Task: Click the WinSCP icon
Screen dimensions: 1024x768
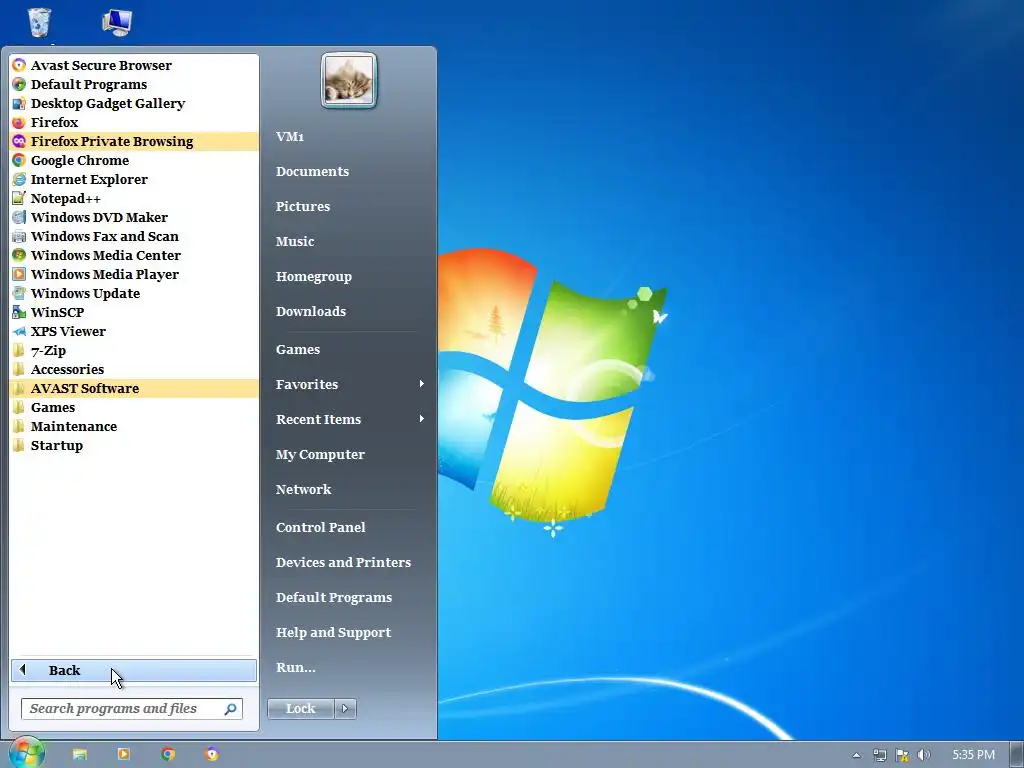Action: coord(19,312)
